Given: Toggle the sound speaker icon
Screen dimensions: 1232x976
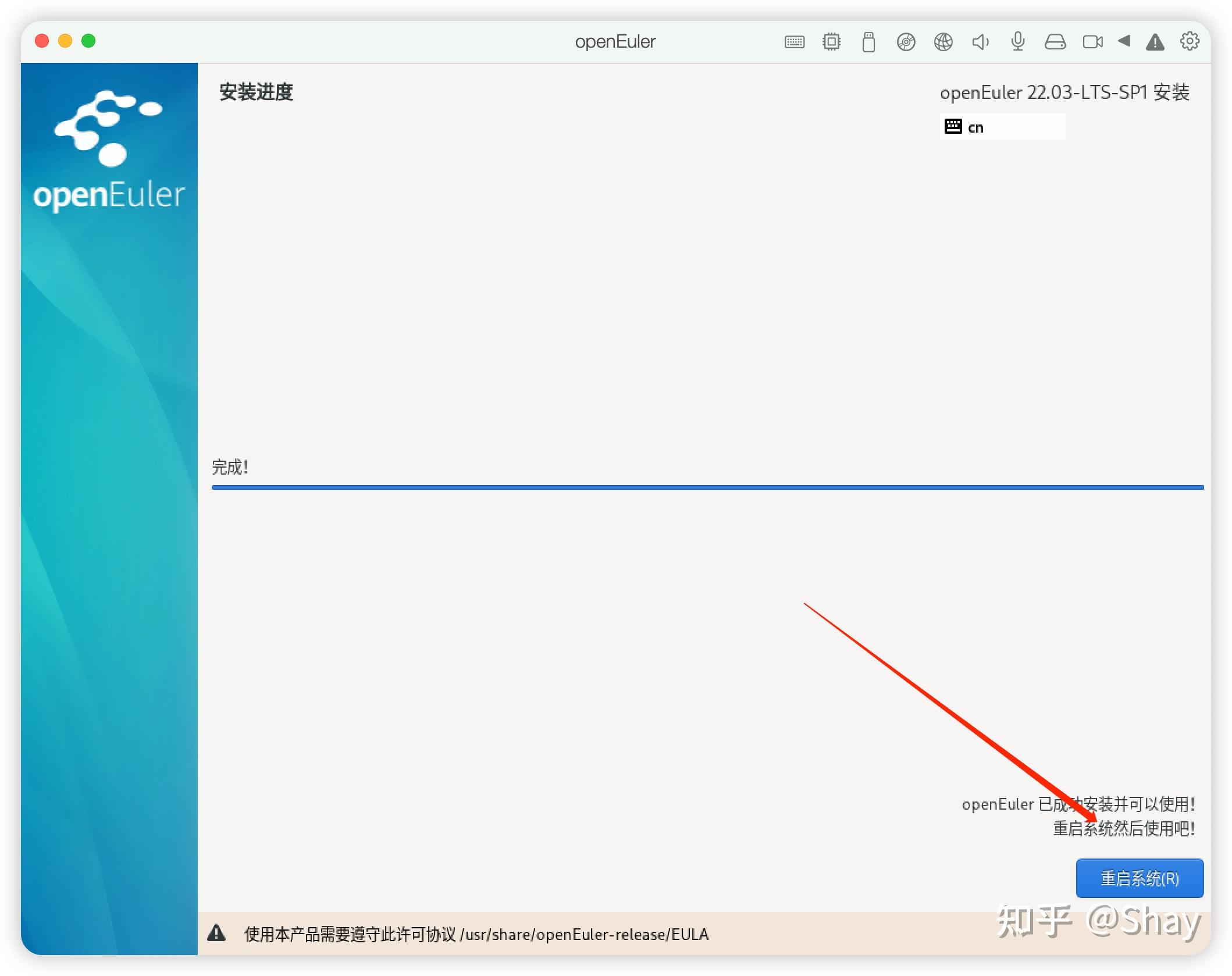Looking at the screenshot, I should tap(980, 42).
